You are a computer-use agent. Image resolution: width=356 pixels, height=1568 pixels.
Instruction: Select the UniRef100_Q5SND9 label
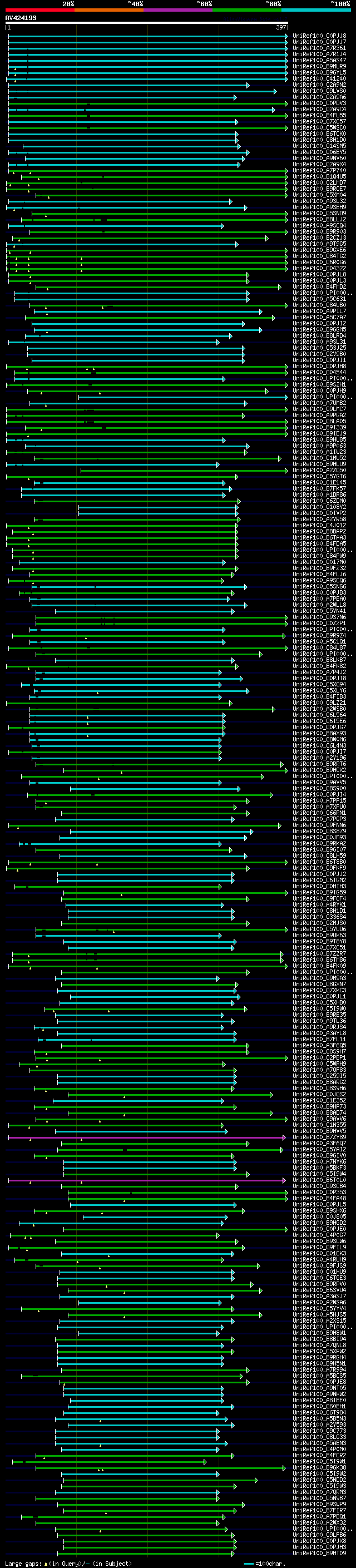coord(319,214)
